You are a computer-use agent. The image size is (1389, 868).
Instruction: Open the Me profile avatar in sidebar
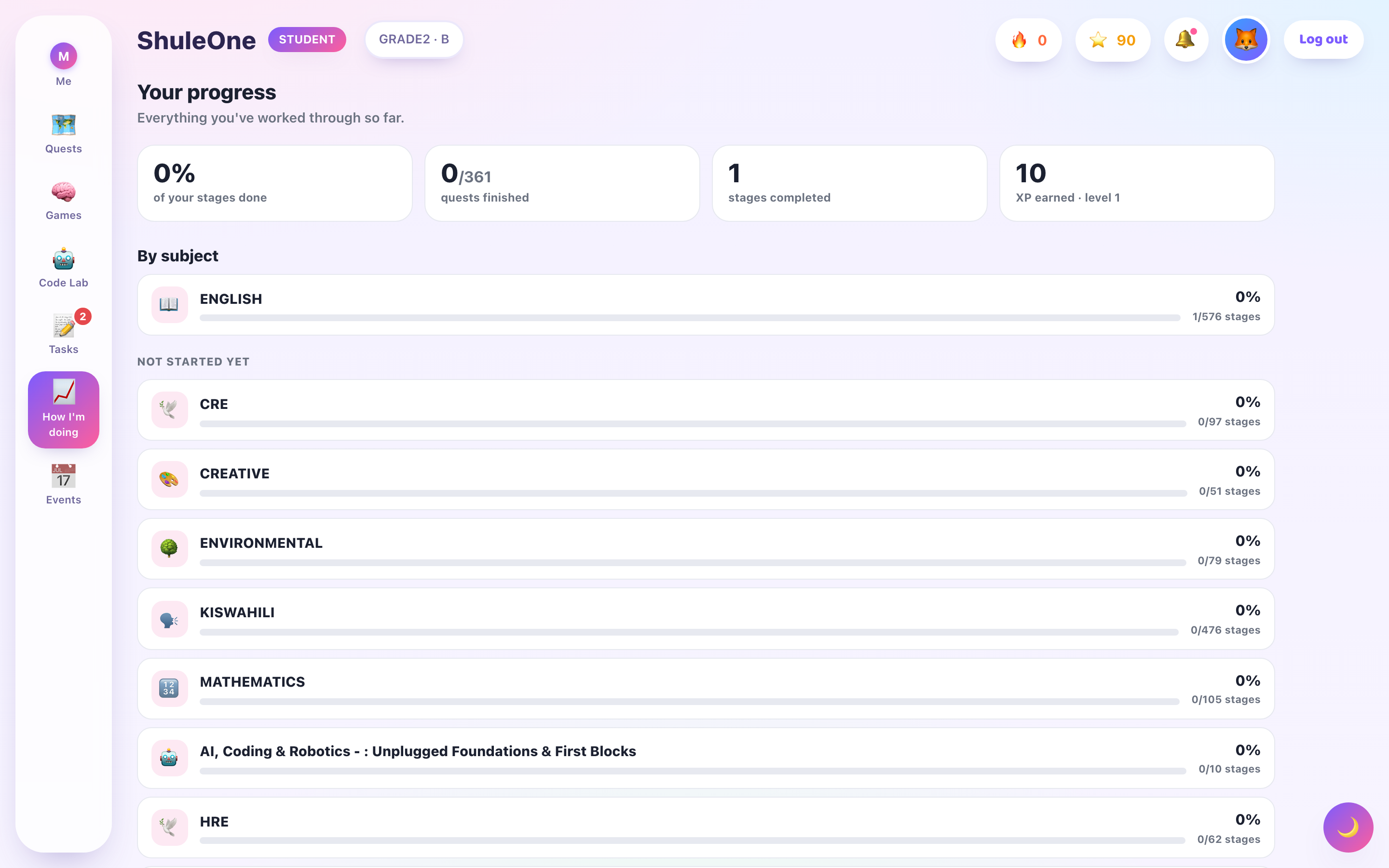[63, 56]
